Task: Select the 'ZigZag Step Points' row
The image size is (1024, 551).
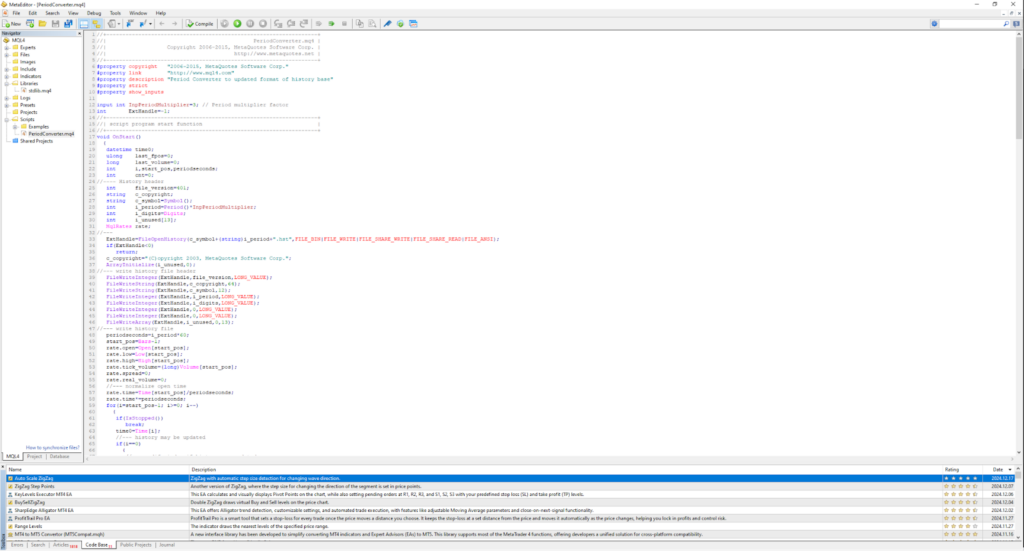Action: coord(509,486)
